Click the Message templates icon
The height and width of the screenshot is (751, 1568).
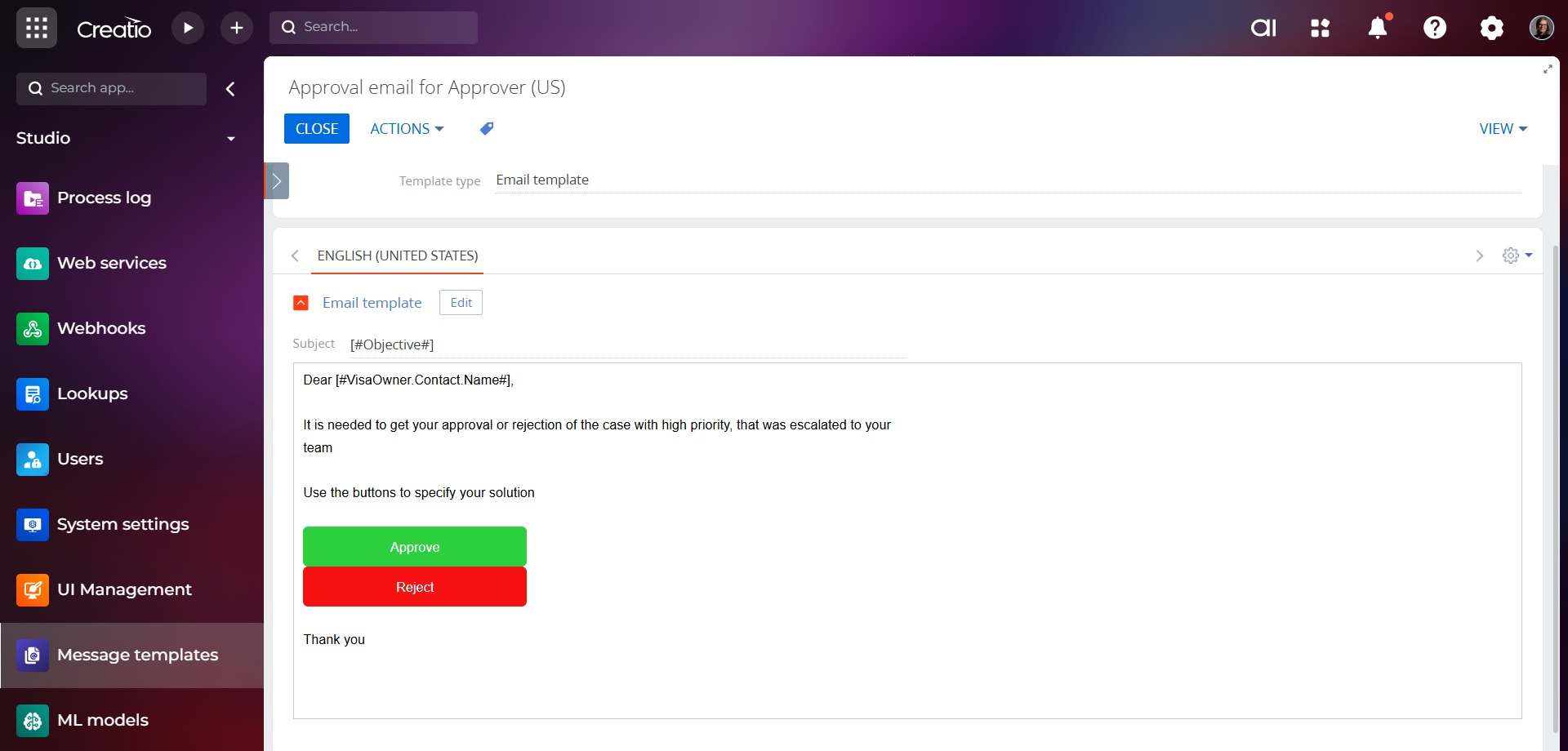click(33, 655)
